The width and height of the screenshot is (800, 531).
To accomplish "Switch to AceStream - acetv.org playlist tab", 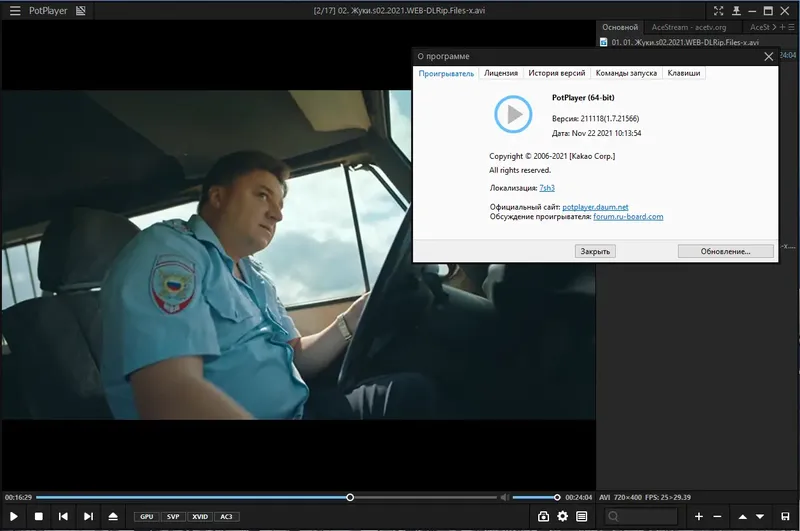I will (x=689, y=27).
